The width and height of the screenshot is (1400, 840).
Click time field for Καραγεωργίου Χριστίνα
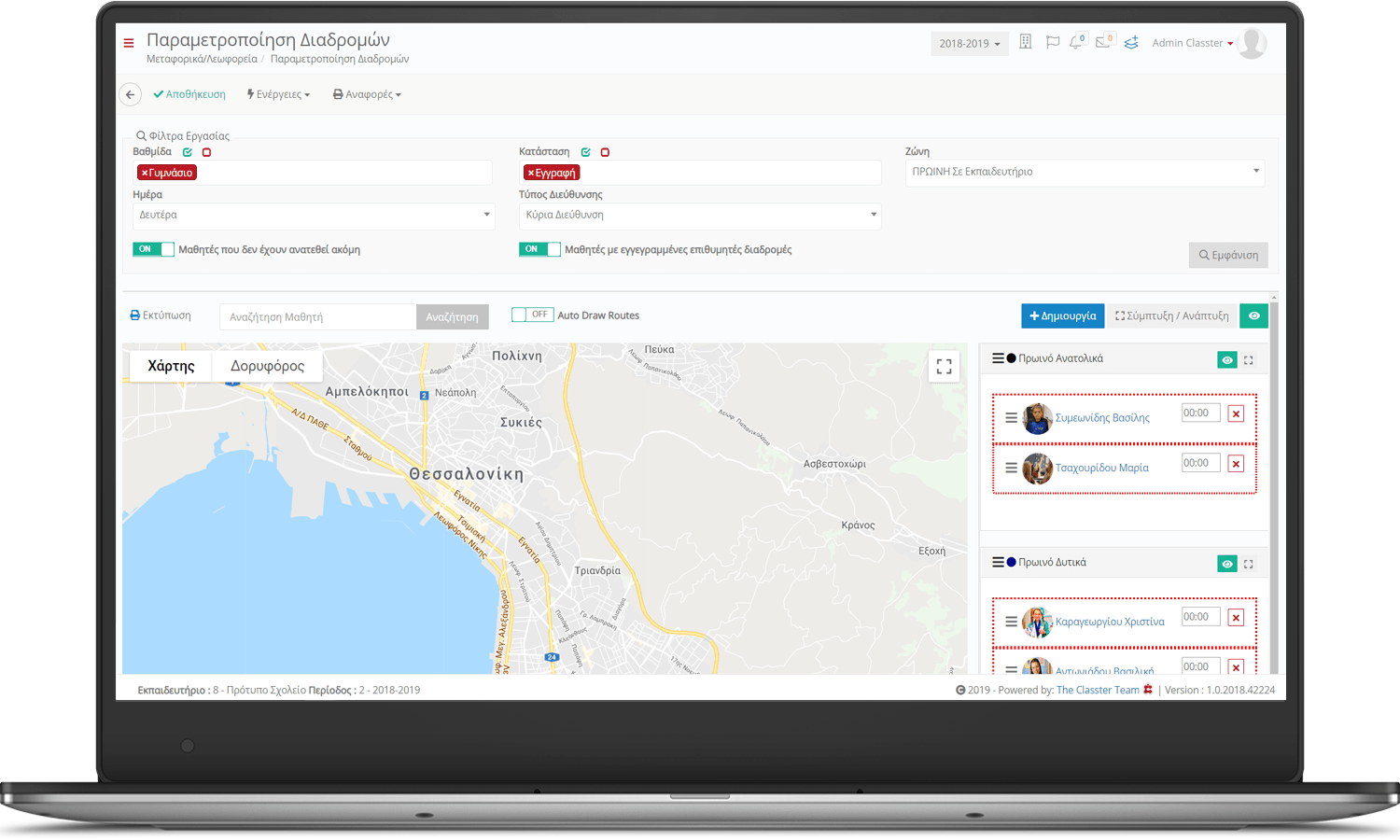[1201, 617]
